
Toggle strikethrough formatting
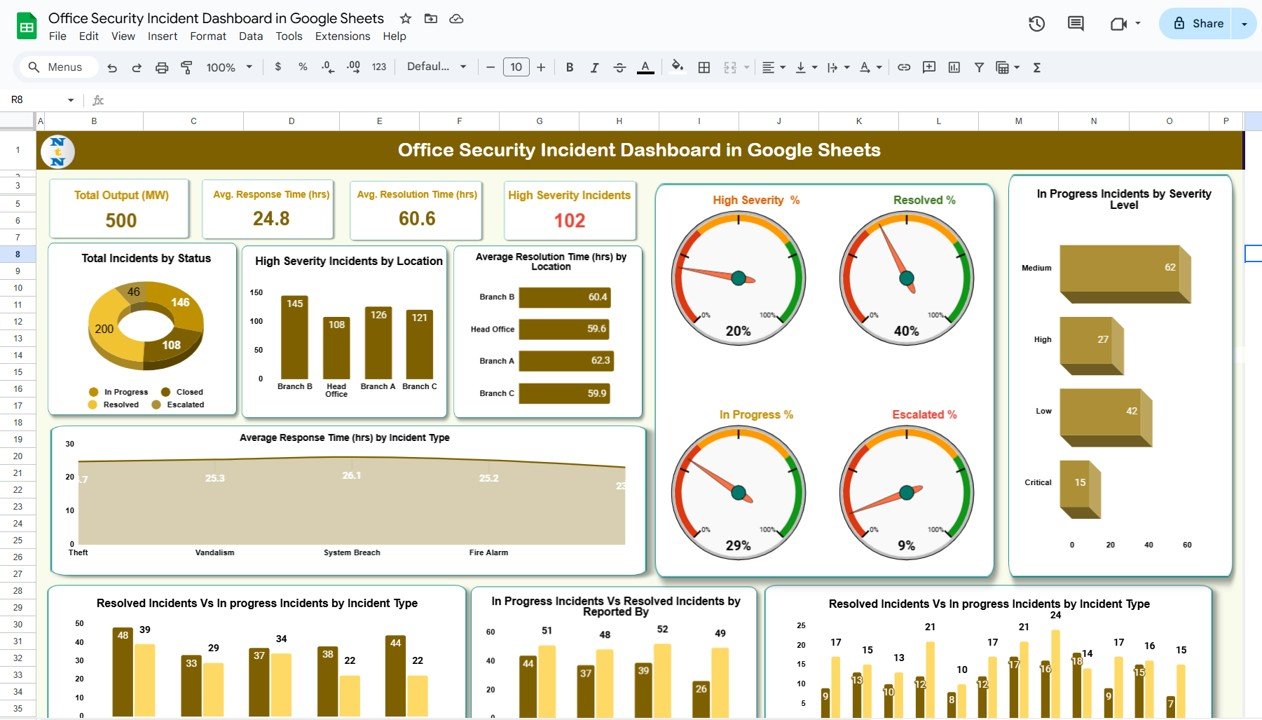(x=620, y=68)
